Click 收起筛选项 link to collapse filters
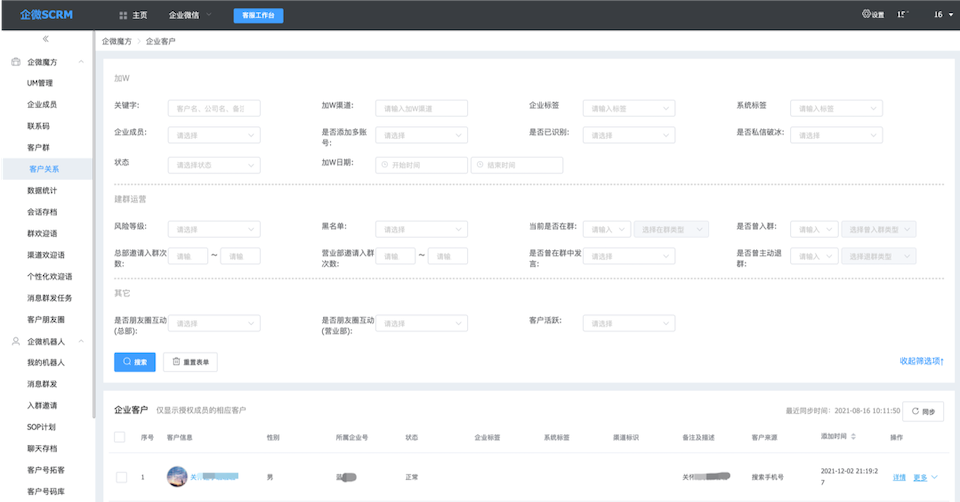The width and height of the screenshot is (960, 502). 922,361
